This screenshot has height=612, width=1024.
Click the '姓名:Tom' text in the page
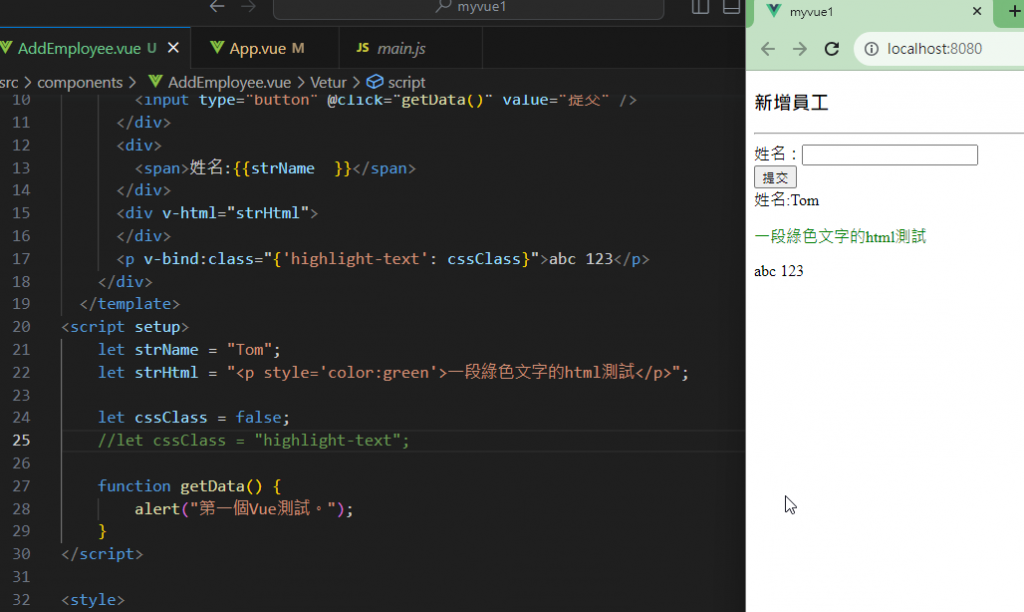[786, 200]
